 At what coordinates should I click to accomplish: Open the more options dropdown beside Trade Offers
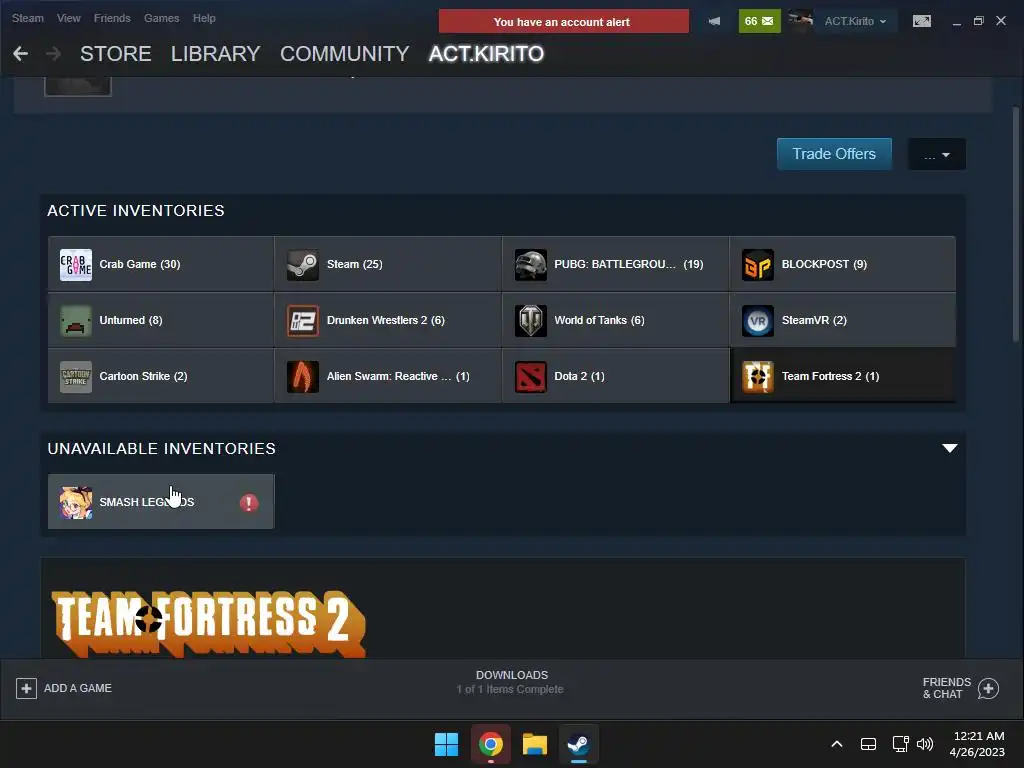click(936, 154)
